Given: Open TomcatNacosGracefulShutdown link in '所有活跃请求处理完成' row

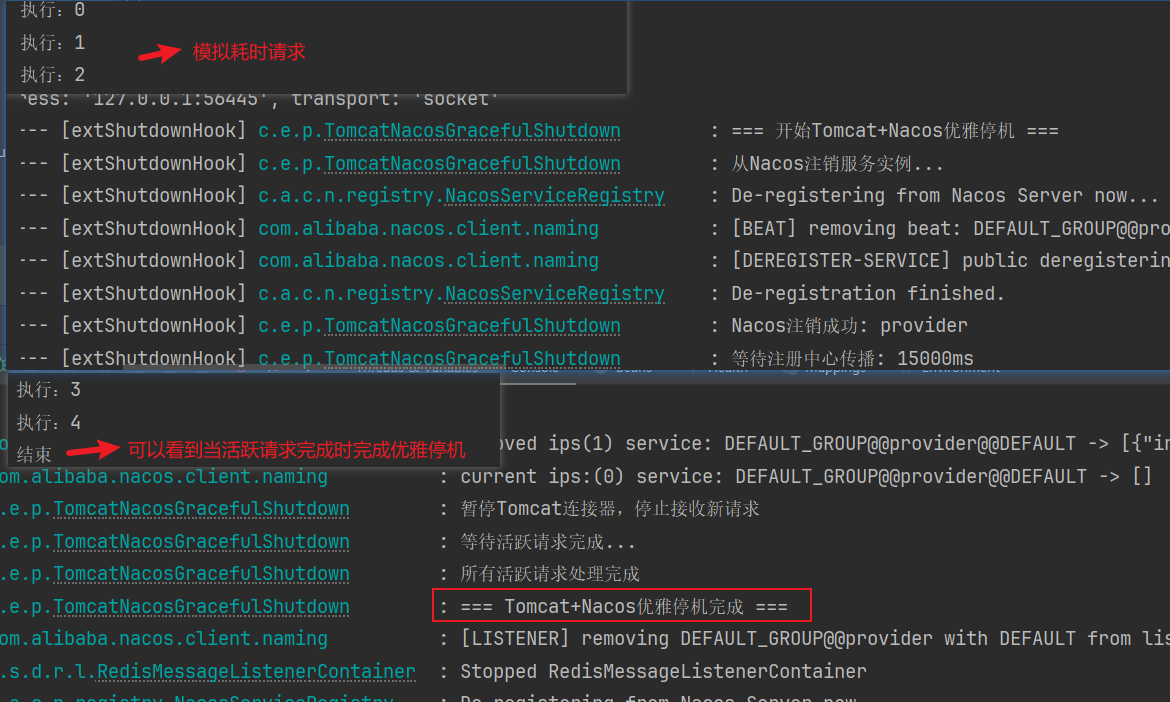Looking at the screenshot, I should point(201,574).
